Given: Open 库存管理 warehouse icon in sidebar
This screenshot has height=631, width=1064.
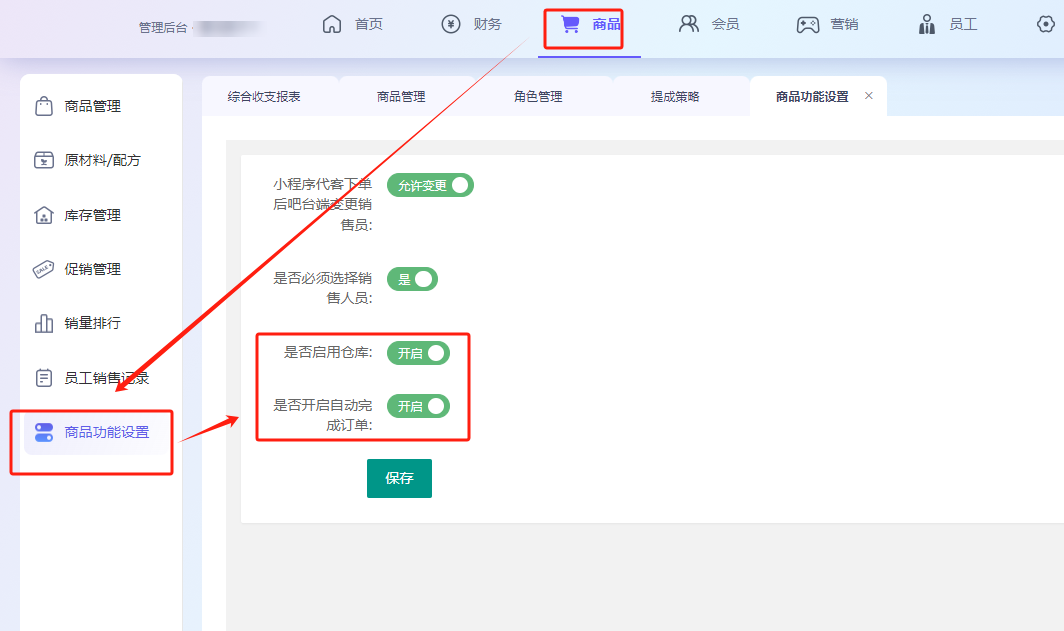Looking at the screenshot, I should (44, 215).
